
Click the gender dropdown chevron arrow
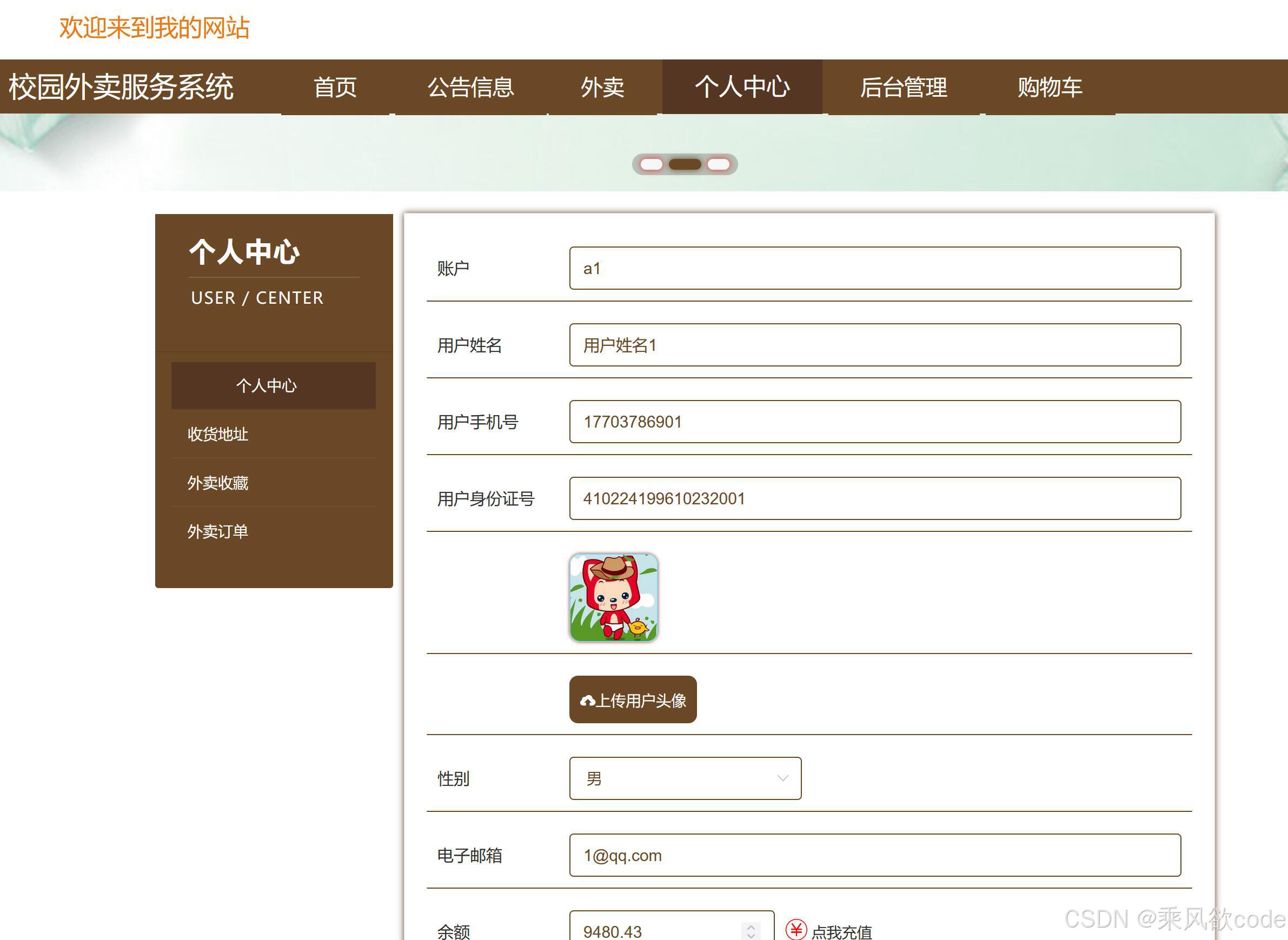click(782, 778)
